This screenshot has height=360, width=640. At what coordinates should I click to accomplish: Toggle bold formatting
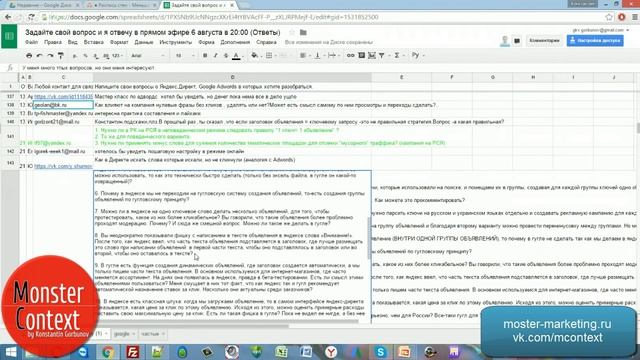[205, 56]
